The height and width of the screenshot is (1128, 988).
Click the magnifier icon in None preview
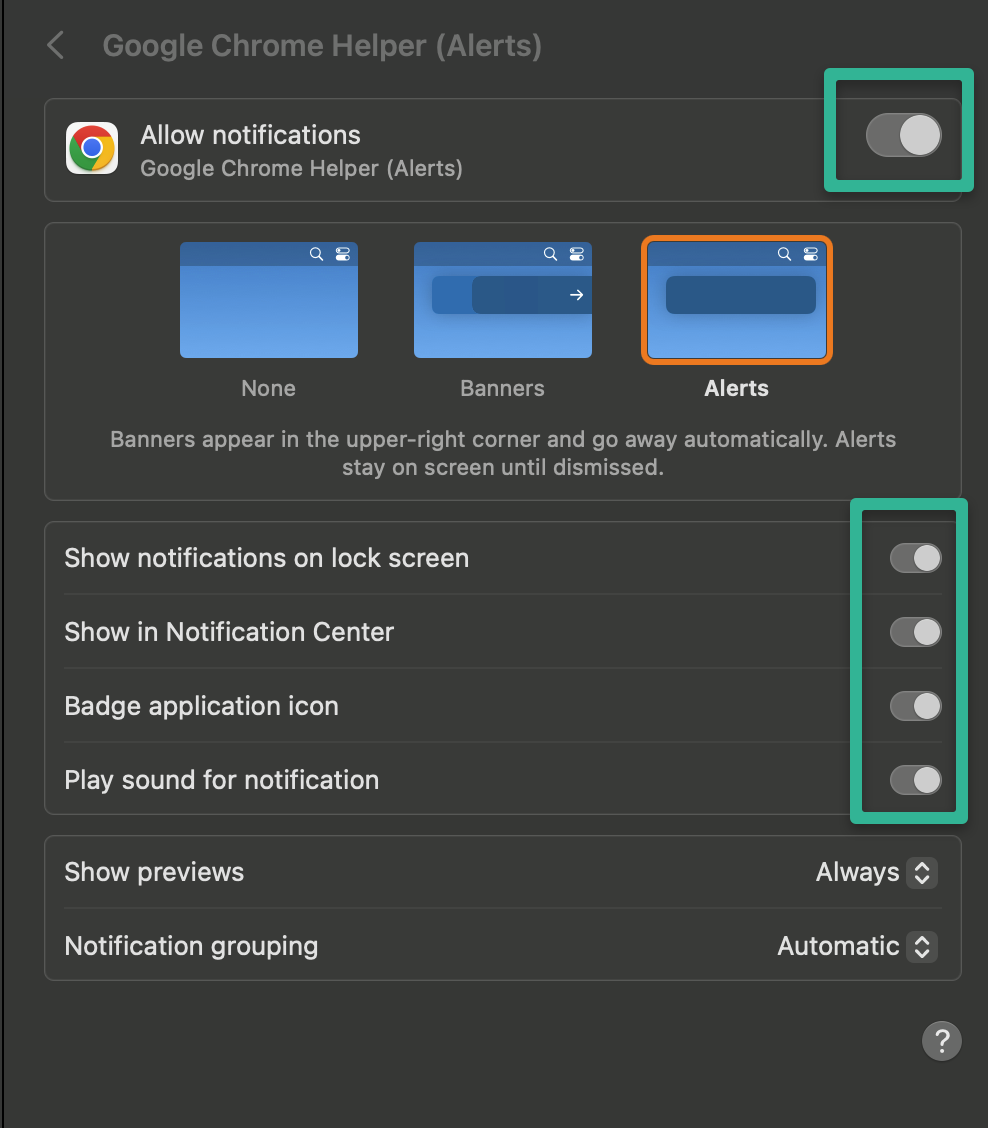pyautogui.click(x=316, y=254)
